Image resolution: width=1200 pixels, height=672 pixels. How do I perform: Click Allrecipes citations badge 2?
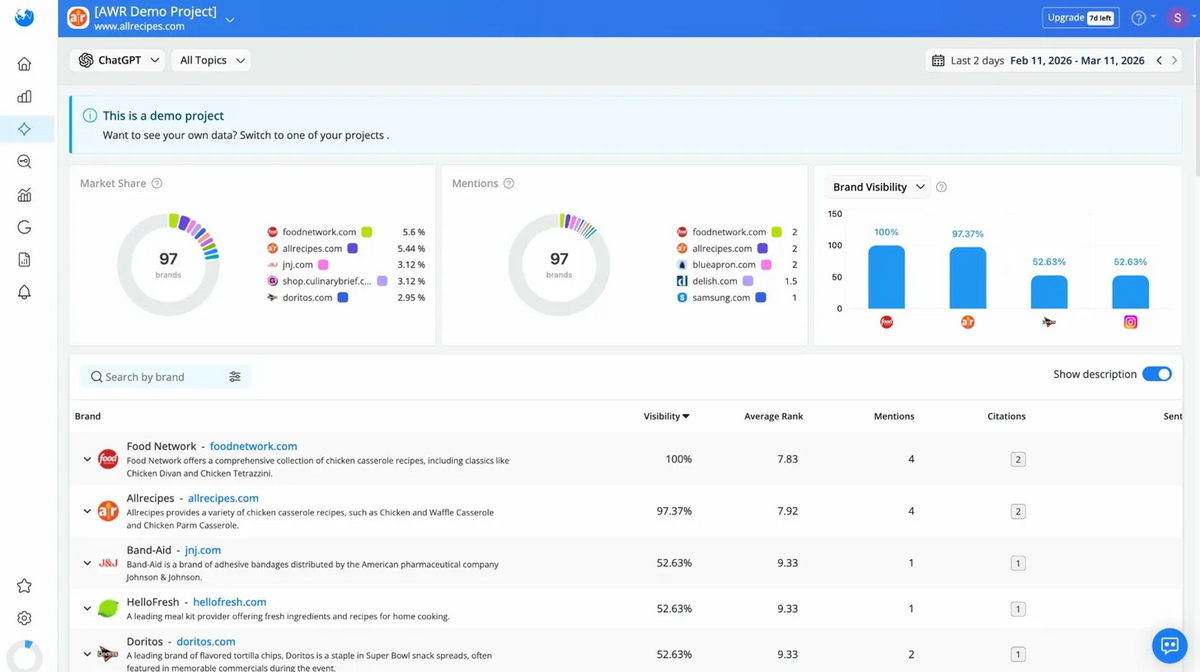[1018, 511]
